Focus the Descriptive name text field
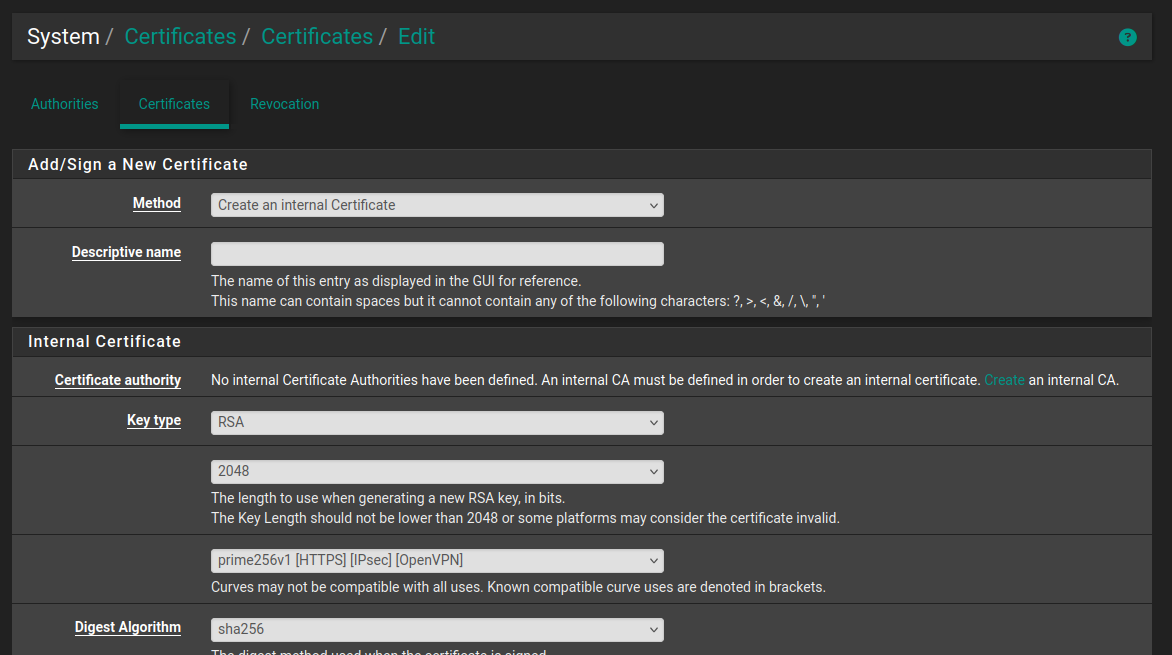The height and width of the screenshot is (655, 1172). pos(437,254)
